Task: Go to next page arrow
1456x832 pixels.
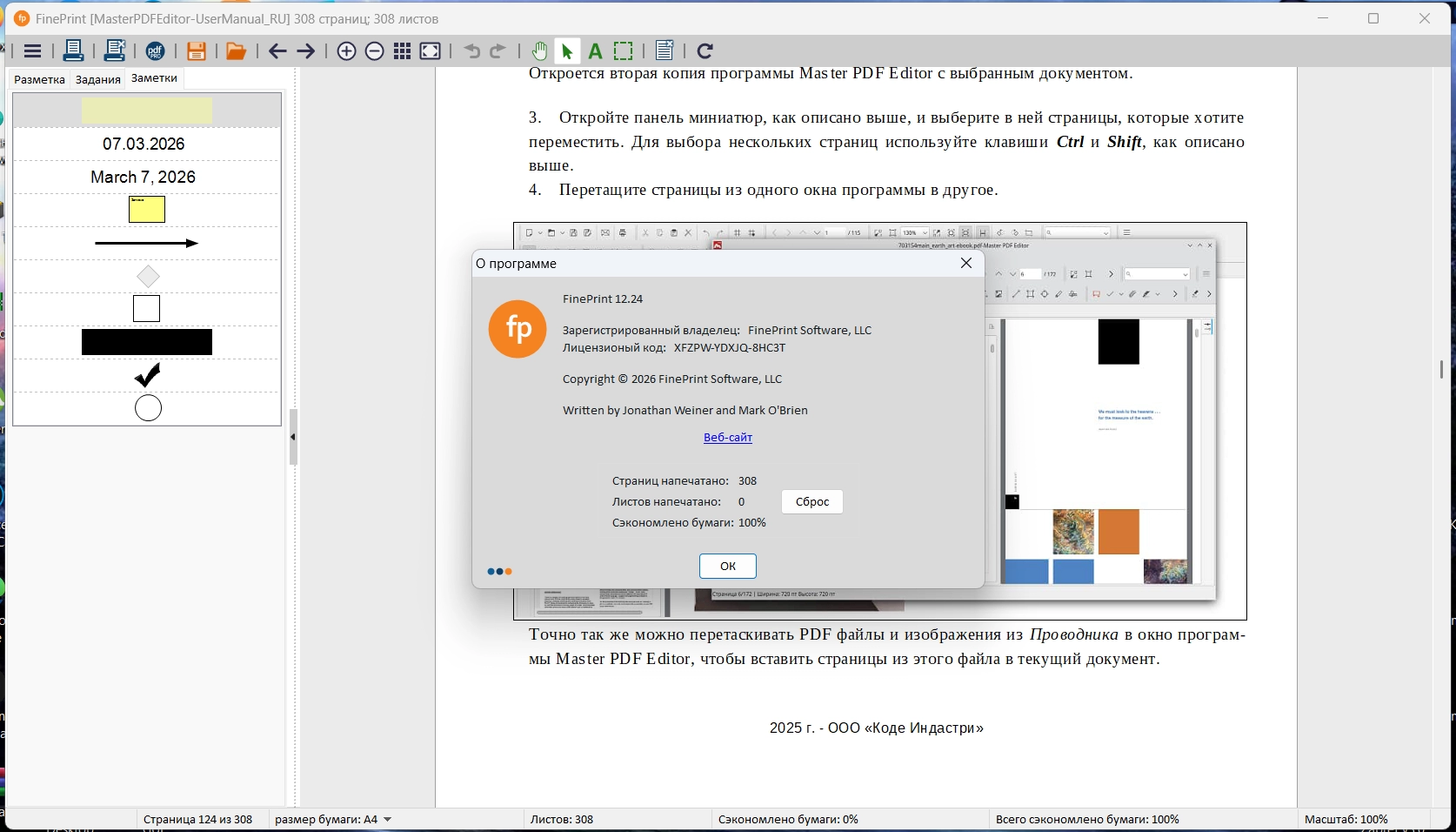Action: pos(306,51)
